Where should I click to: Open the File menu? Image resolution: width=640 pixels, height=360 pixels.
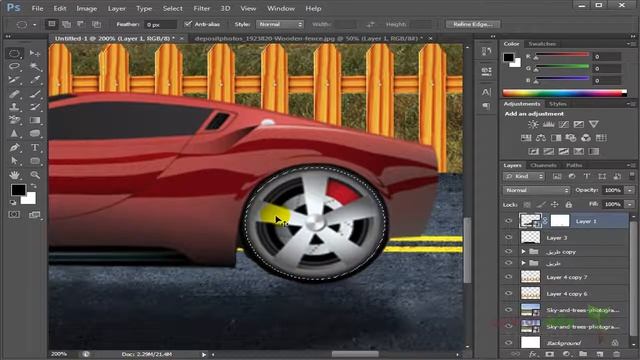[37, 8]
